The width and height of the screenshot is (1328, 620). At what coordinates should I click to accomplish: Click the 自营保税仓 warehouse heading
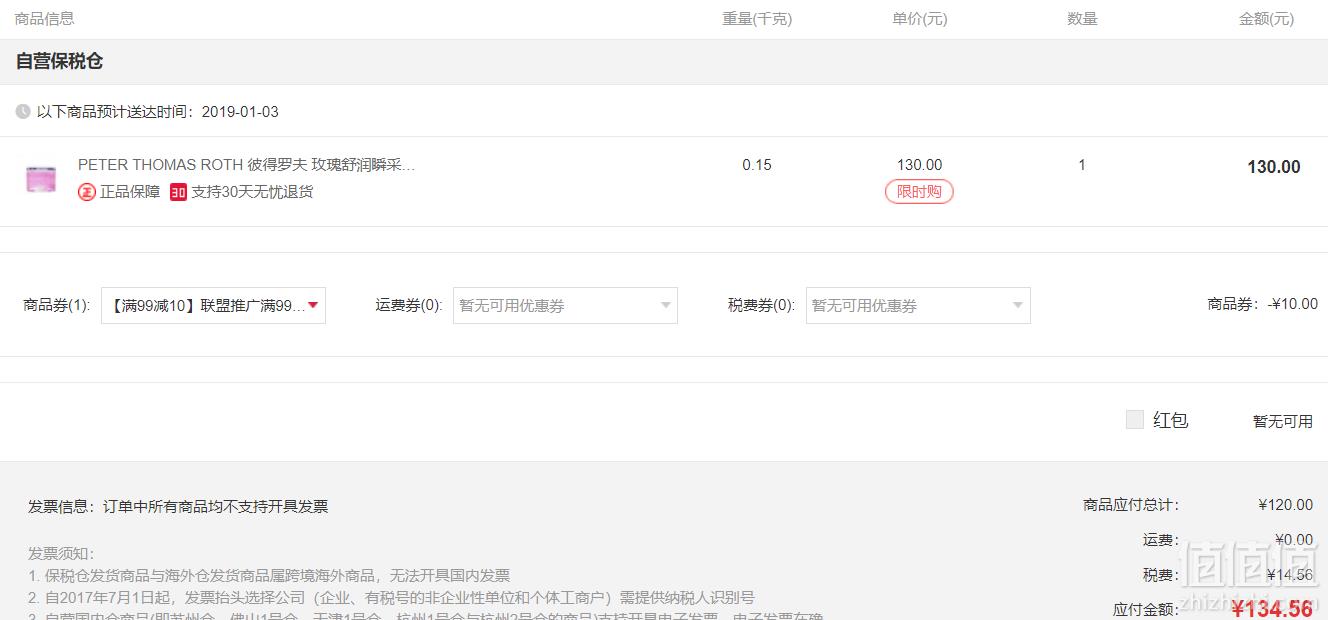59,61
